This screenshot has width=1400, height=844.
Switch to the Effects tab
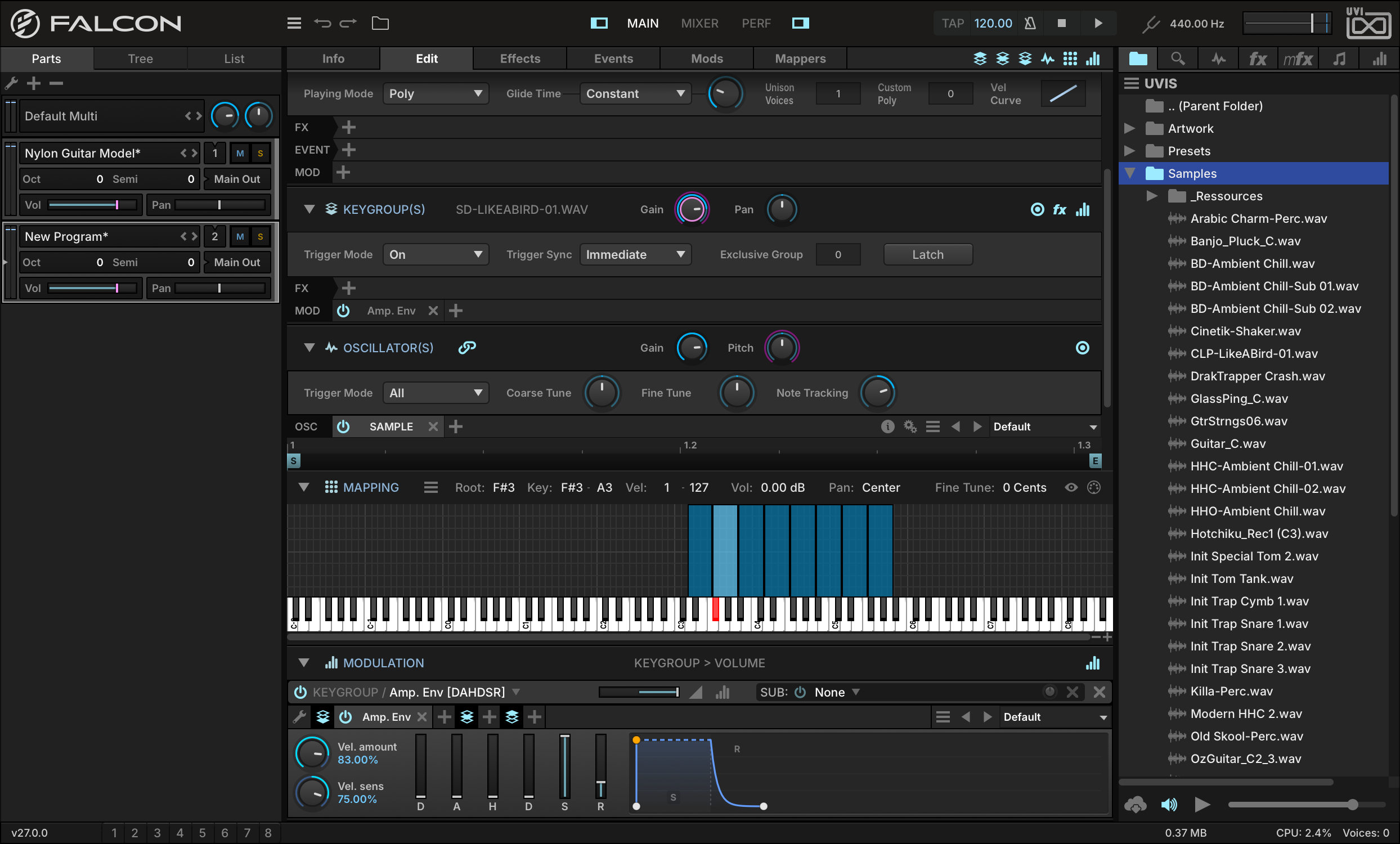[520, 59]
